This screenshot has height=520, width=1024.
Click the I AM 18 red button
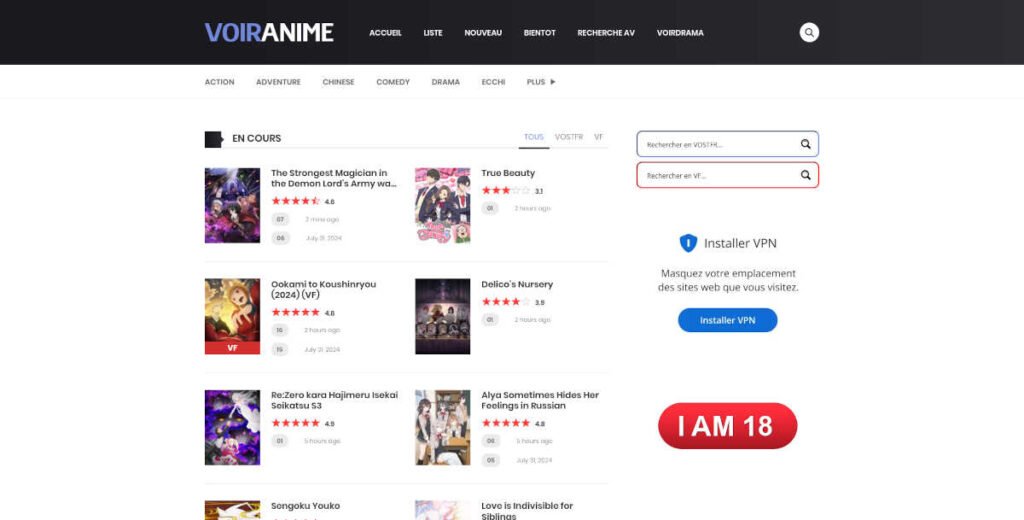point(728,426)
